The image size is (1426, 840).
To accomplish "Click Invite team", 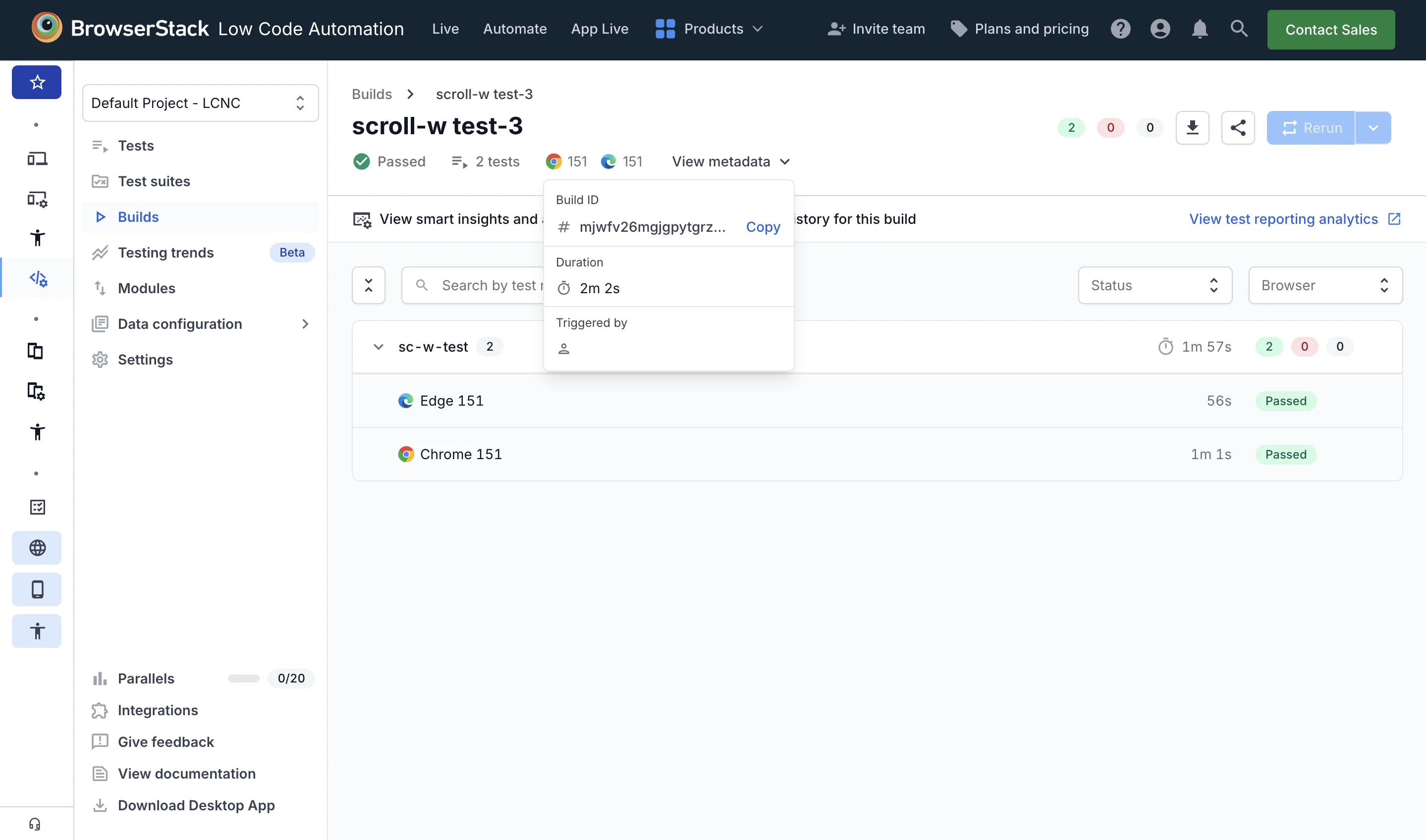I will click(876, 29).
